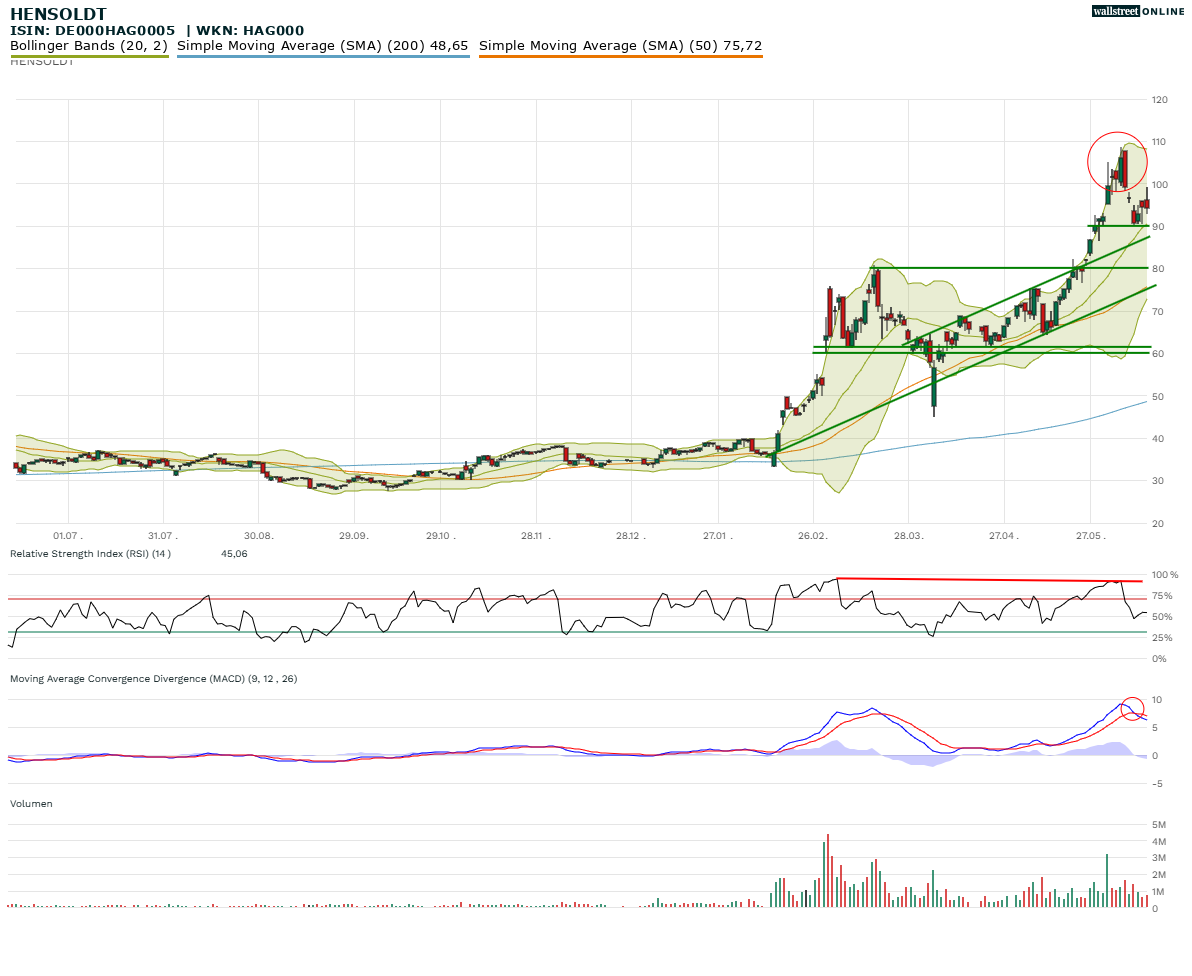The image size is (1192, 976).
Task: Click the 75% RSI axis label
Action: [x=1163, y=596]
